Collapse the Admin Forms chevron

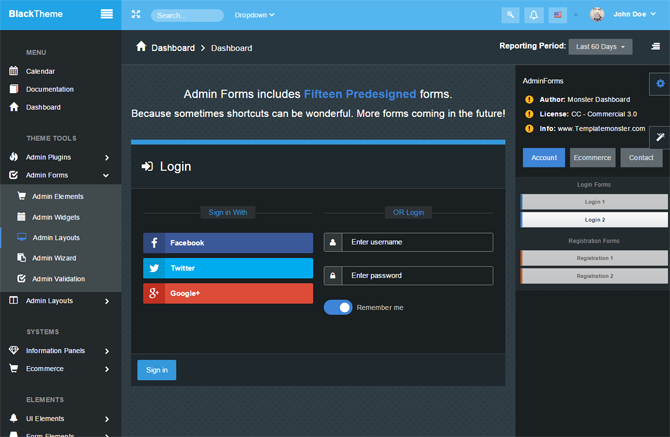pyautogui.click(x=106, y=176)
